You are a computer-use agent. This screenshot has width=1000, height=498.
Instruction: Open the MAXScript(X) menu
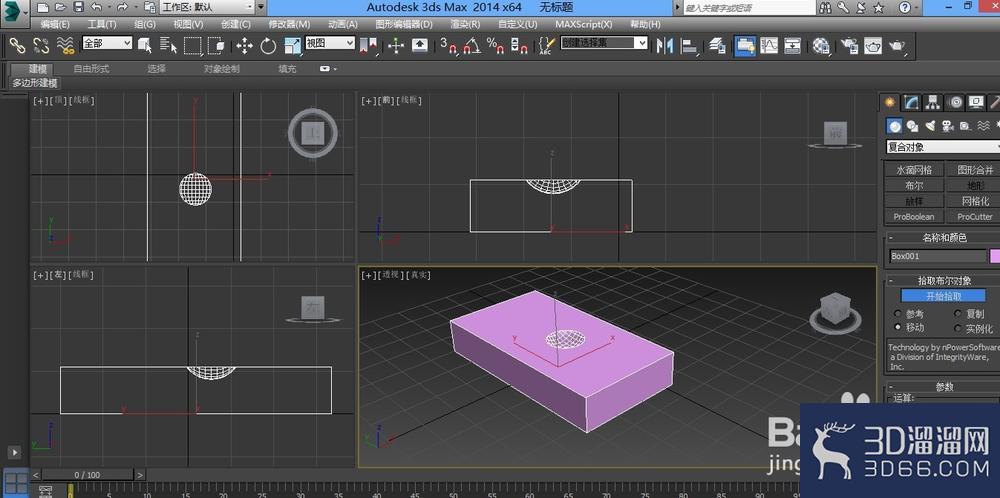coord(584,24)
